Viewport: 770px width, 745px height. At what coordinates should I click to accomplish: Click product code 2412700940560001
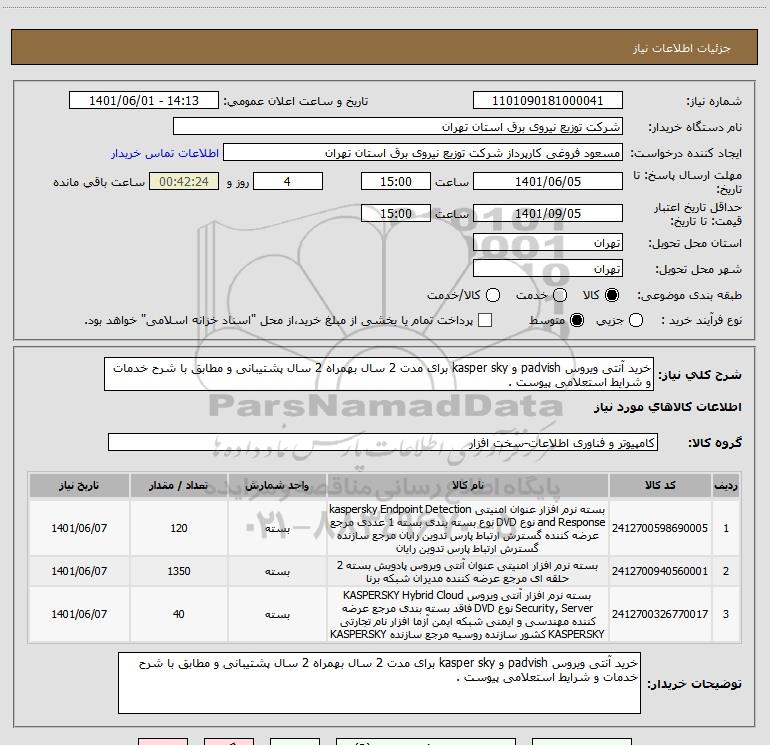(x=660, y=571)
